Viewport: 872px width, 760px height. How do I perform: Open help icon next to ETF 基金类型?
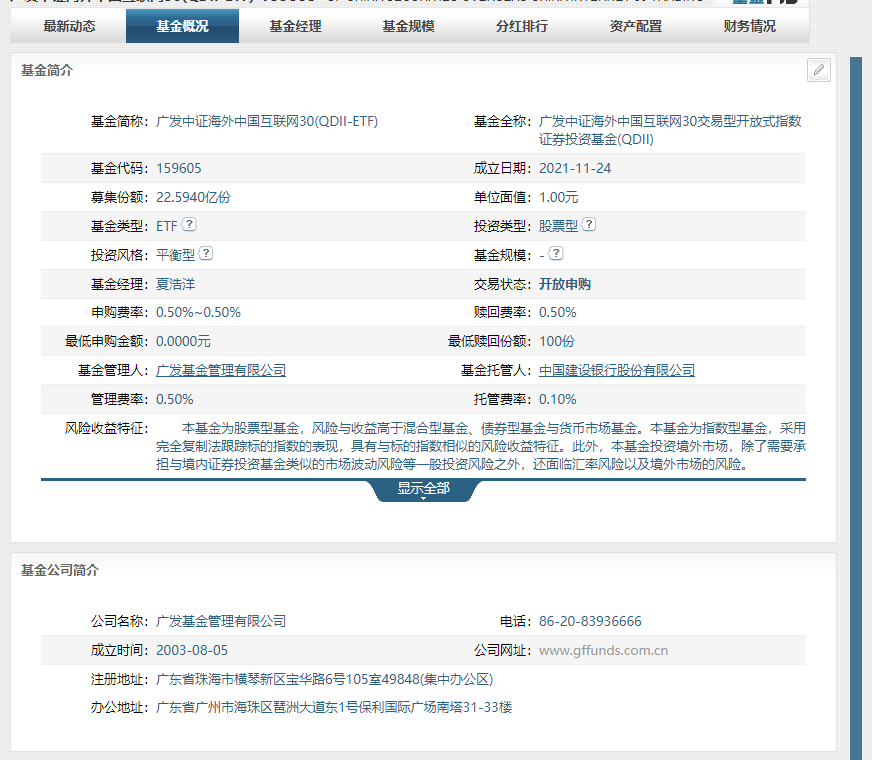click(189, 225)
